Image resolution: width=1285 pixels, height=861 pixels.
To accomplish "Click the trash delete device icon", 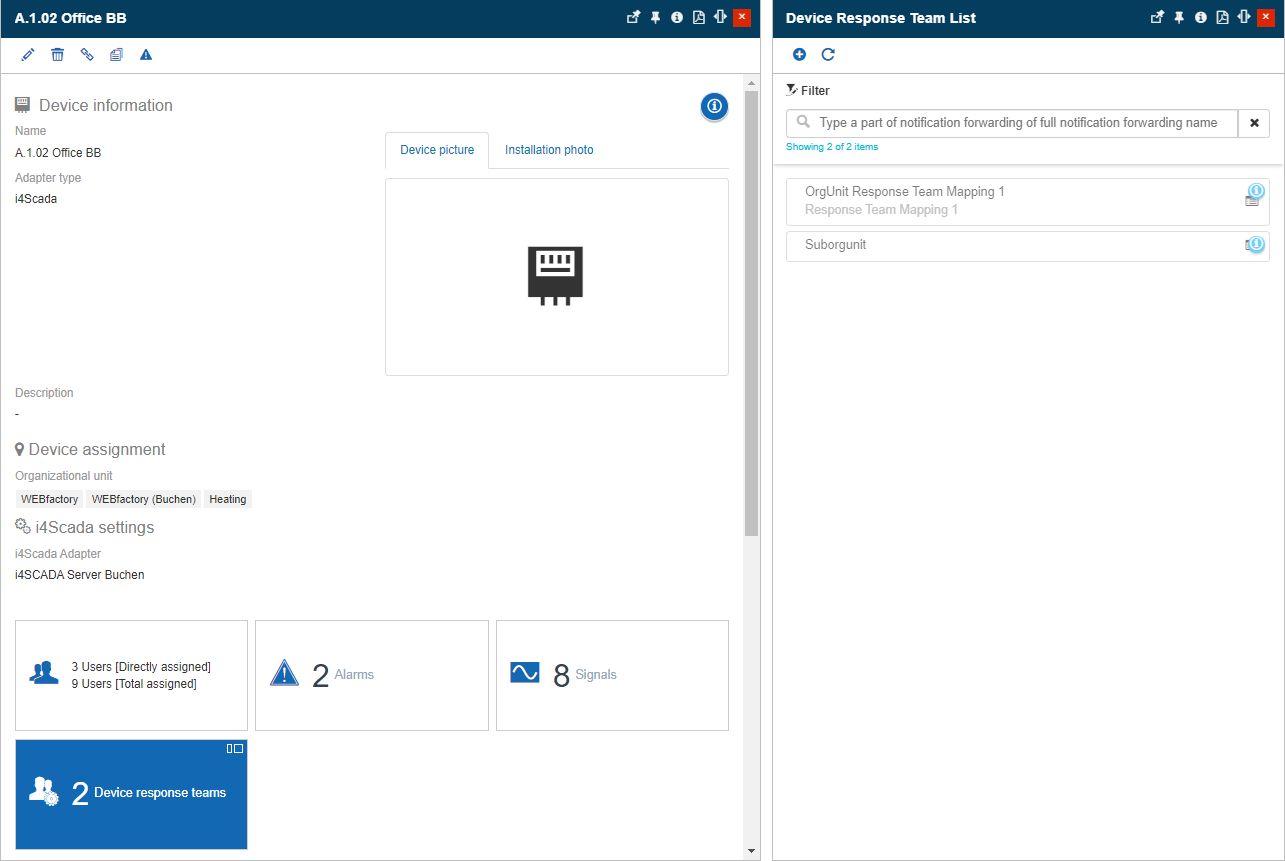I will 58,55.
